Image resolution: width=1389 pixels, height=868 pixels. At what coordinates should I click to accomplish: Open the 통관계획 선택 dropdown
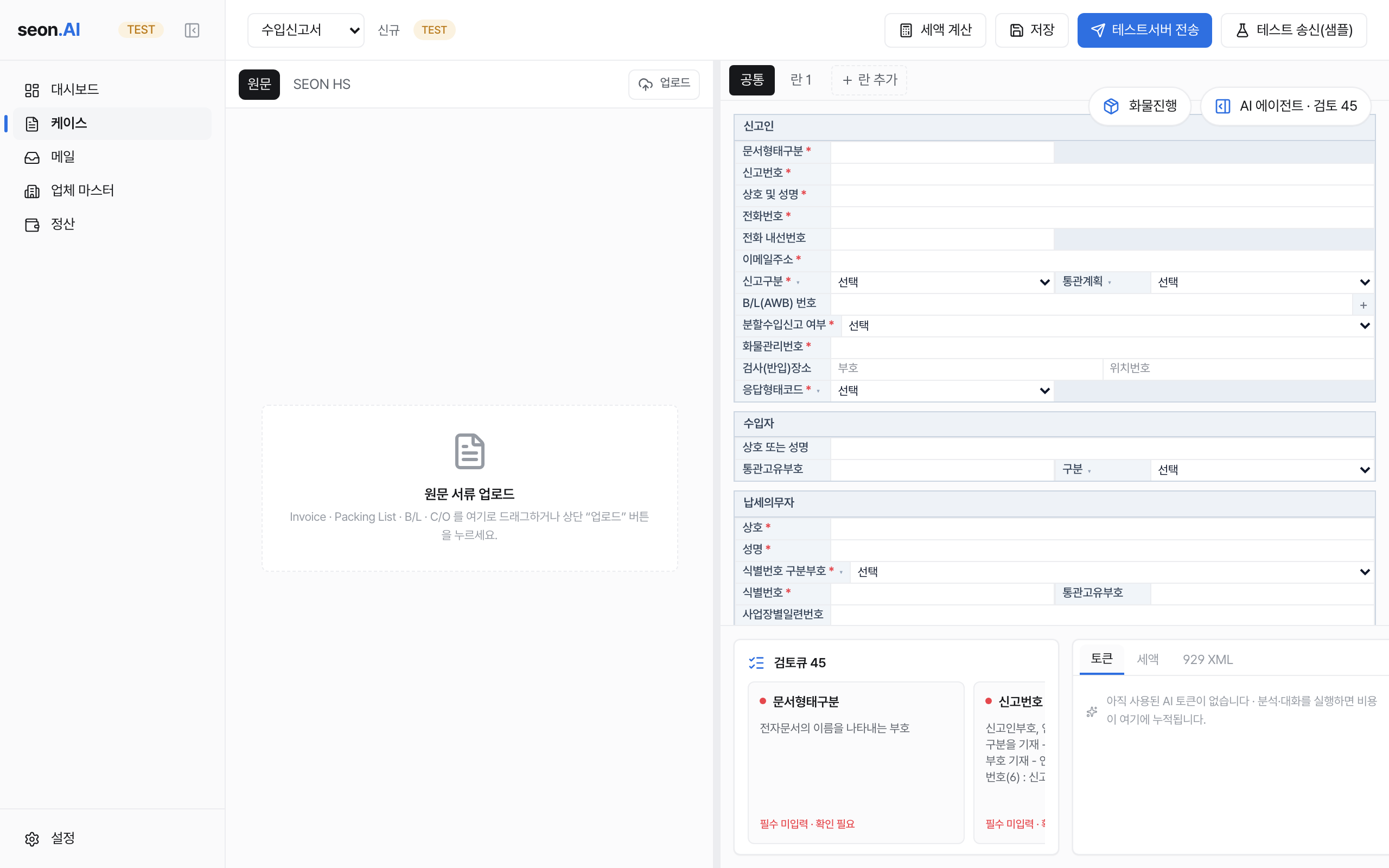1262,282
